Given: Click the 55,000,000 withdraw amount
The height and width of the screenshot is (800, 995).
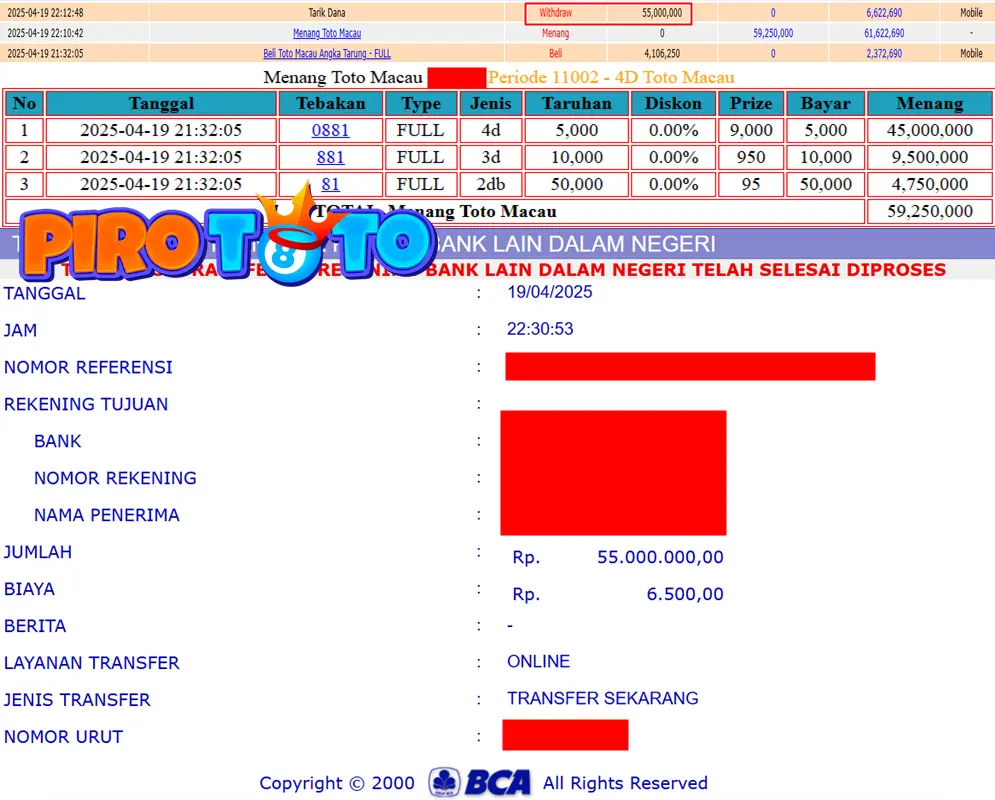Looking at the screenshot, I should [662, 13].
